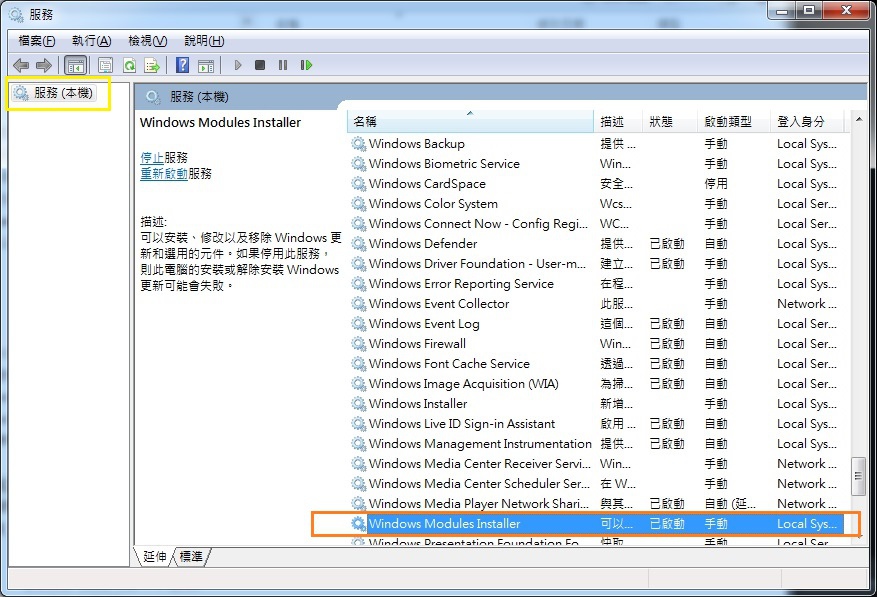Viewport: 877px width, 597px height.
Task: Click the scrollbar up arrow in services list
Action: coord(859,119)
